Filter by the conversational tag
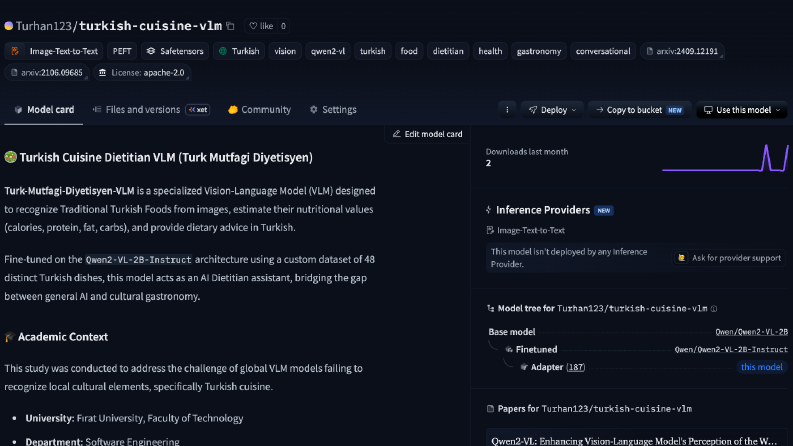The image size is (793, 446). (x=603, y=51)
